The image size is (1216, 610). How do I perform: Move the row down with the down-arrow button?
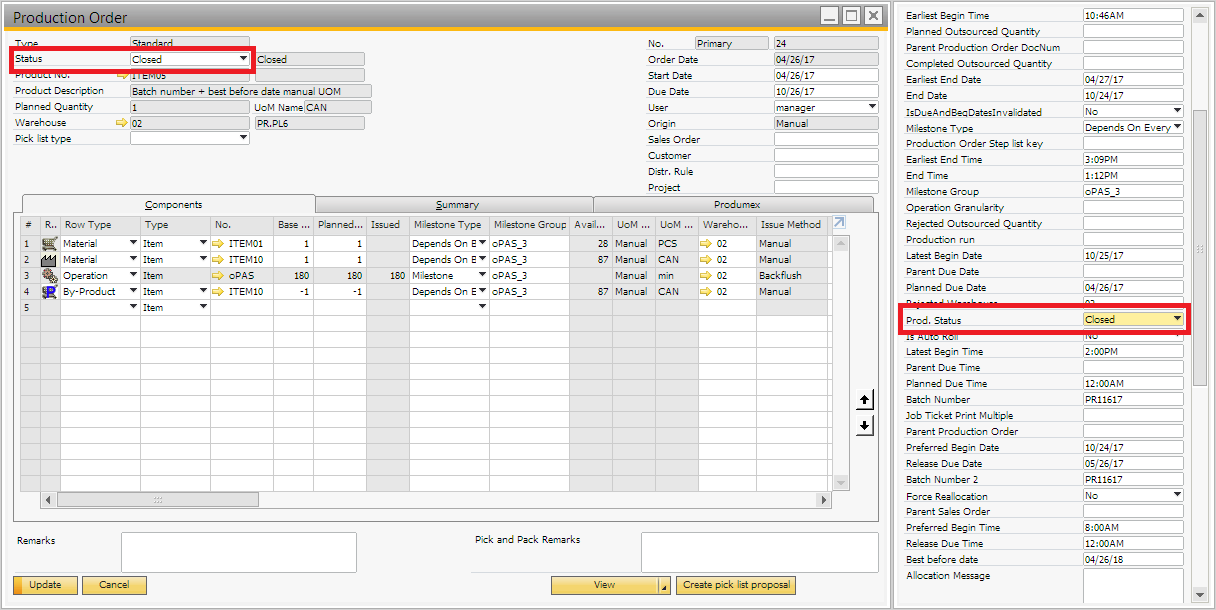point(865,425)
